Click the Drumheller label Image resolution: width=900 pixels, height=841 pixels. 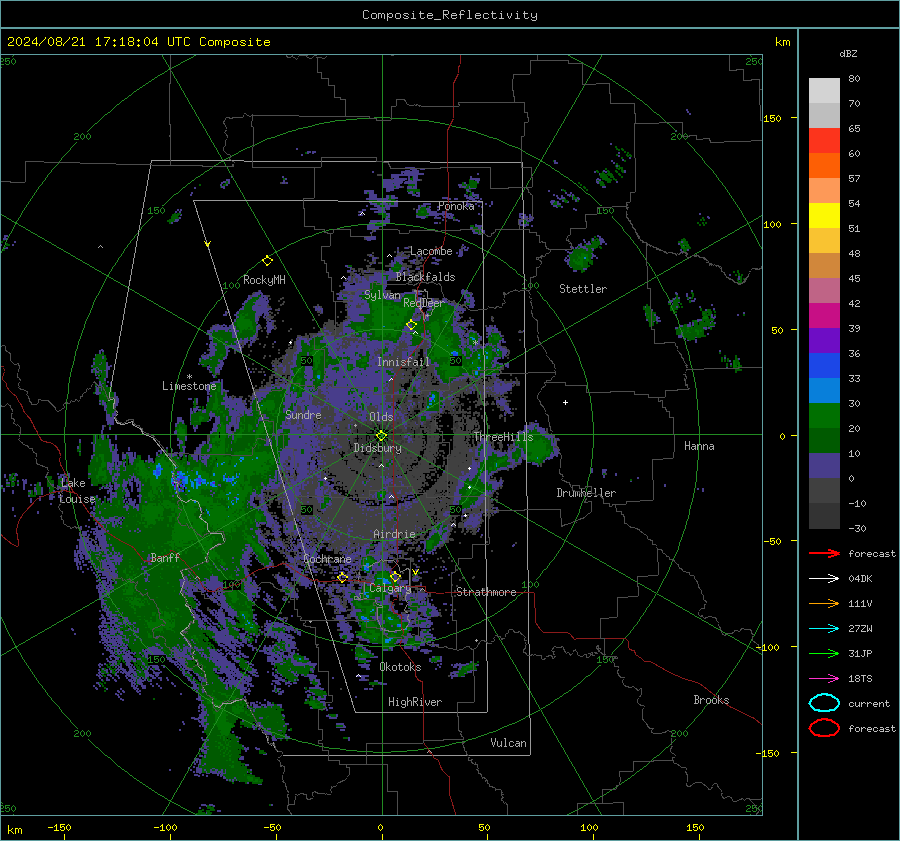pos(586,493)
